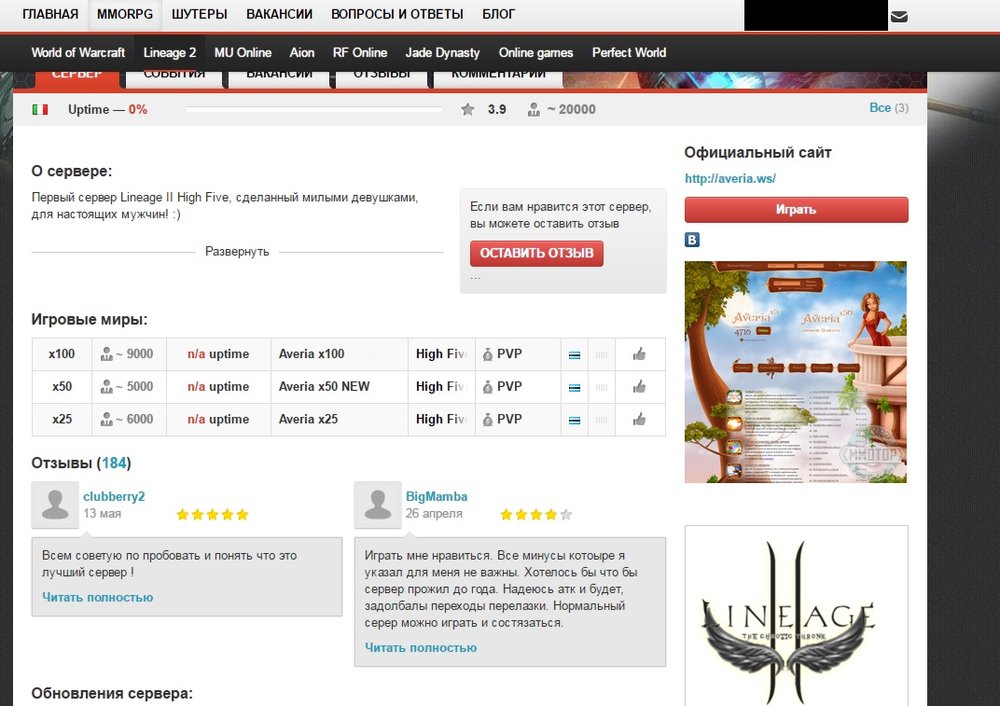The height and width of the screenshot is (706, 1000).
Task: Click thumbs-up for Averia x100 world
Action: [638, 354]
